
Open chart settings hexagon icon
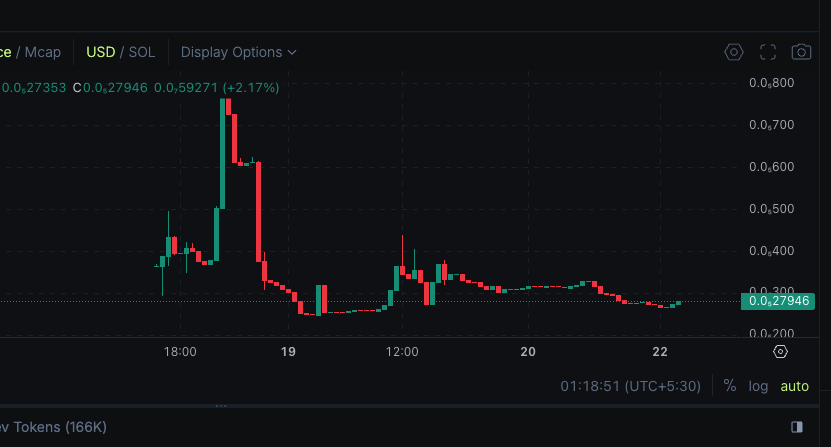733,52
